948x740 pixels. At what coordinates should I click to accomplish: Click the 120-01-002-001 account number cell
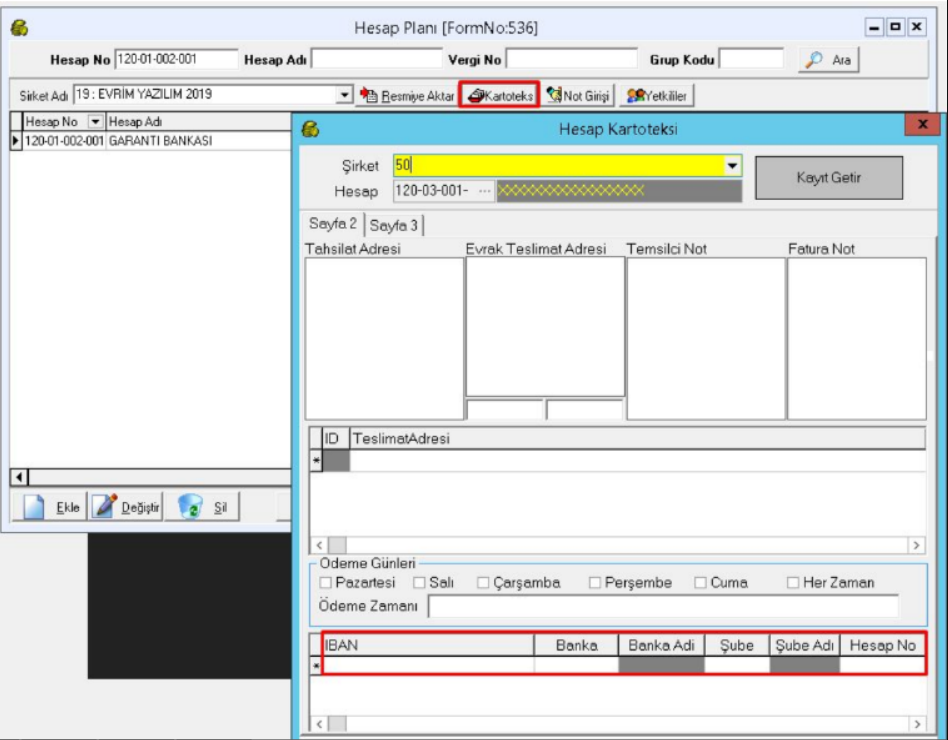click(x=64, y=141)
